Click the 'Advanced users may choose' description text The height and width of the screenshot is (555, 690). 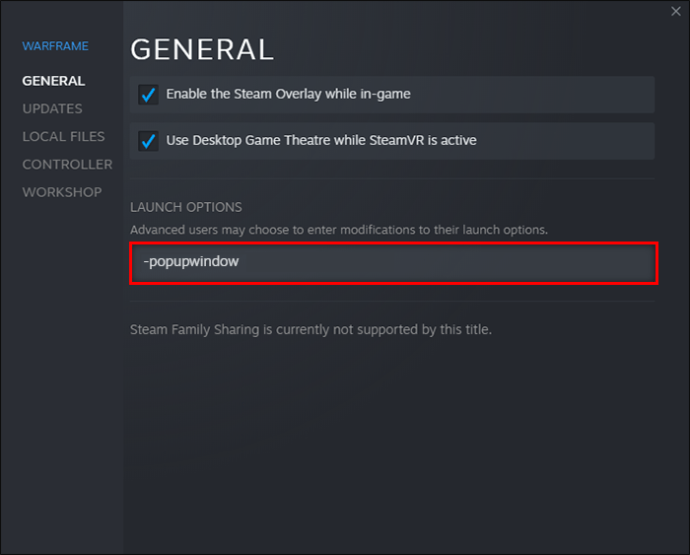point(338,230)
